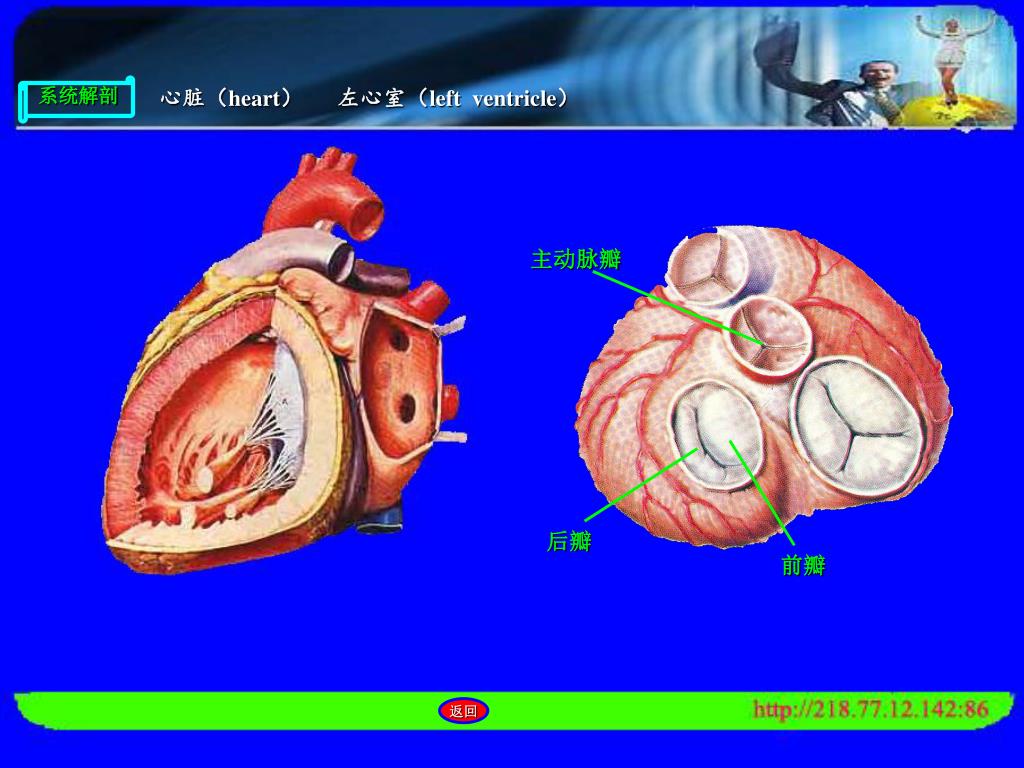Click the 系统解剖 button in the header
The width and height of the screenshot is (1024, 768).
click(77, 98)
